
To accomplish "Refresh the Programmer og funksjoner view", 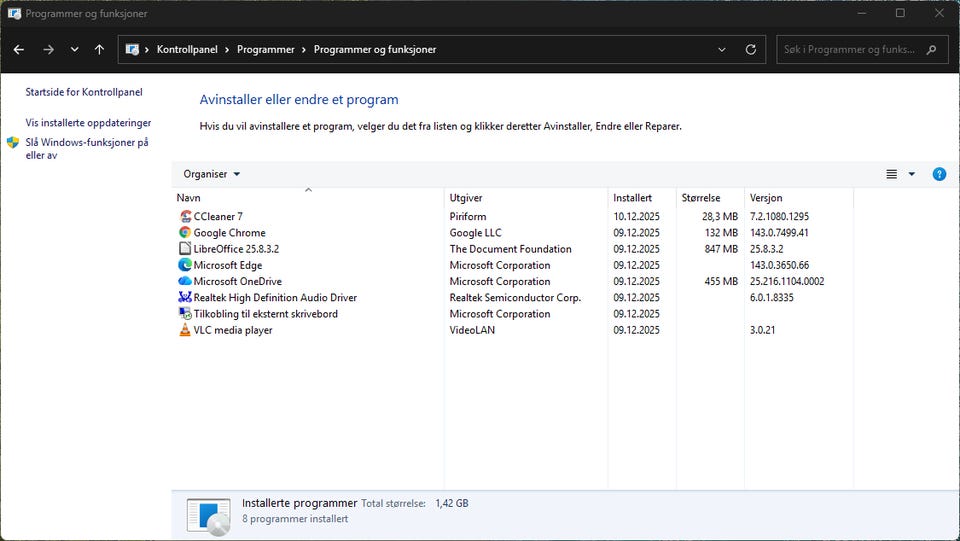I will coord(751,50).
